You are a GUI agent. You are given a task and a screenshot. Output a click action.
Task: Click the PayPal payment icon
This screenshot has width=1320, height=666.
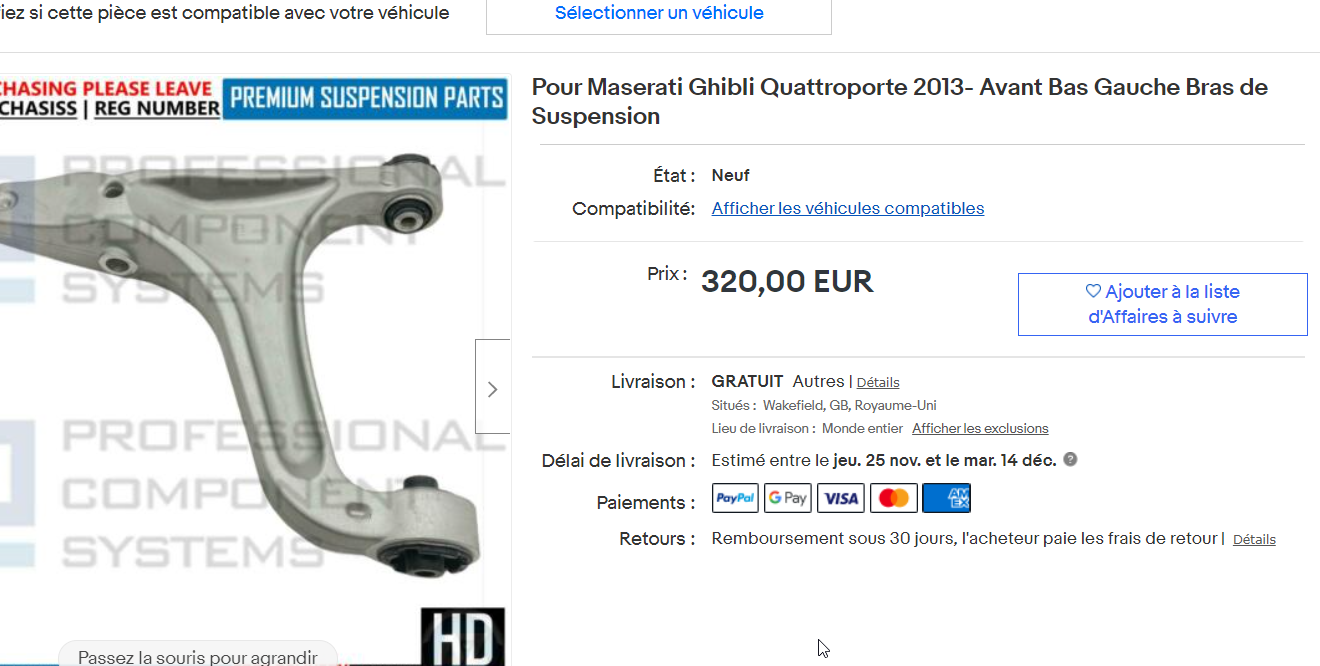pos(735,498)
